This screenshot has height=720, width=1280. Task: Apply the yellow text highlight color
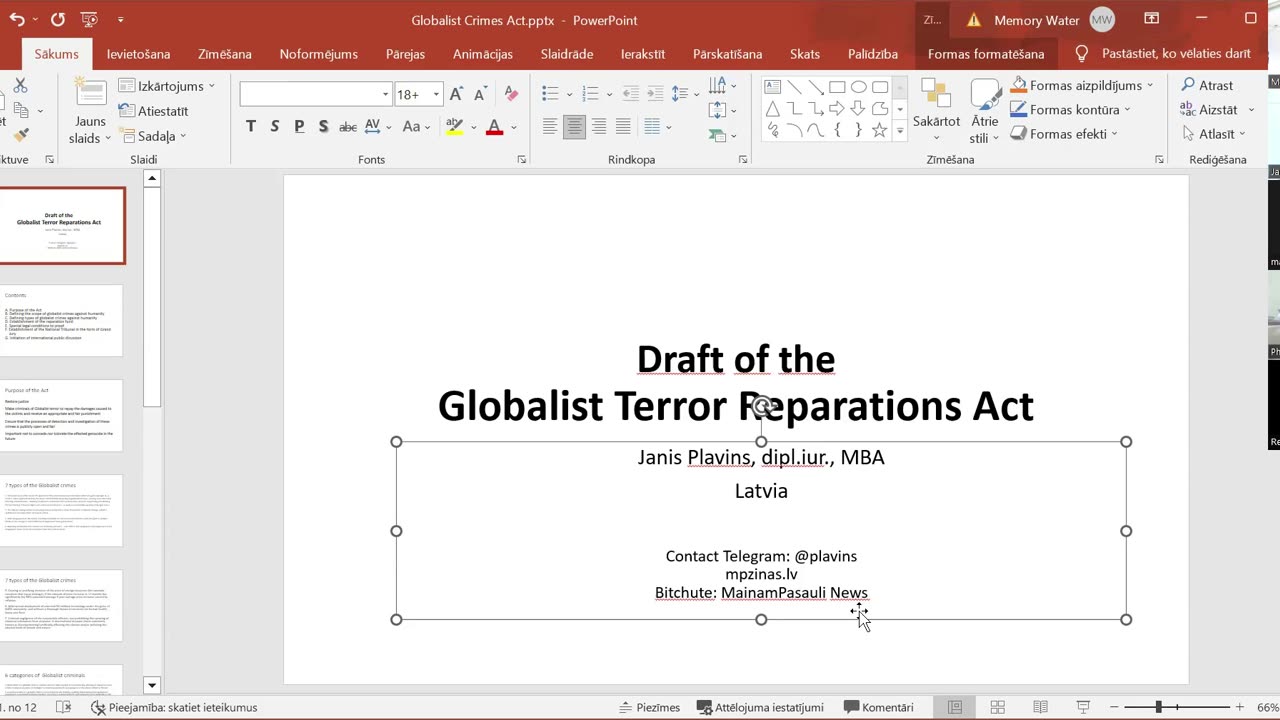coord(454,127)
